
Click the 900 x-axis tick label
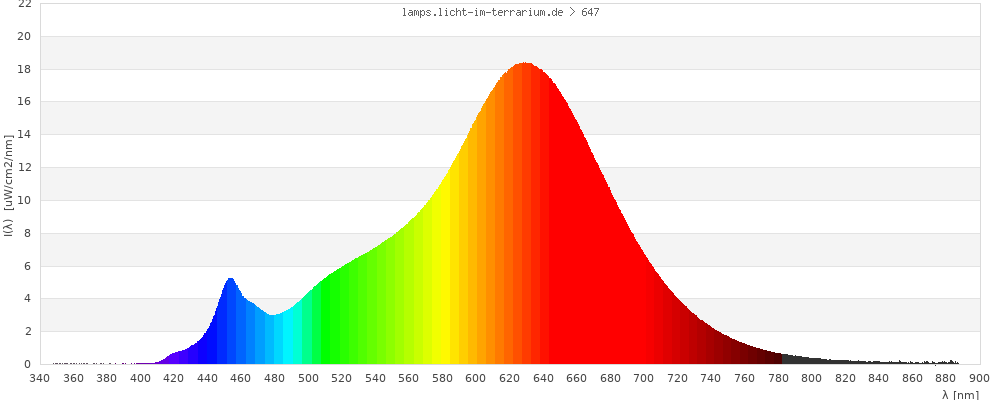pos(979,378)
